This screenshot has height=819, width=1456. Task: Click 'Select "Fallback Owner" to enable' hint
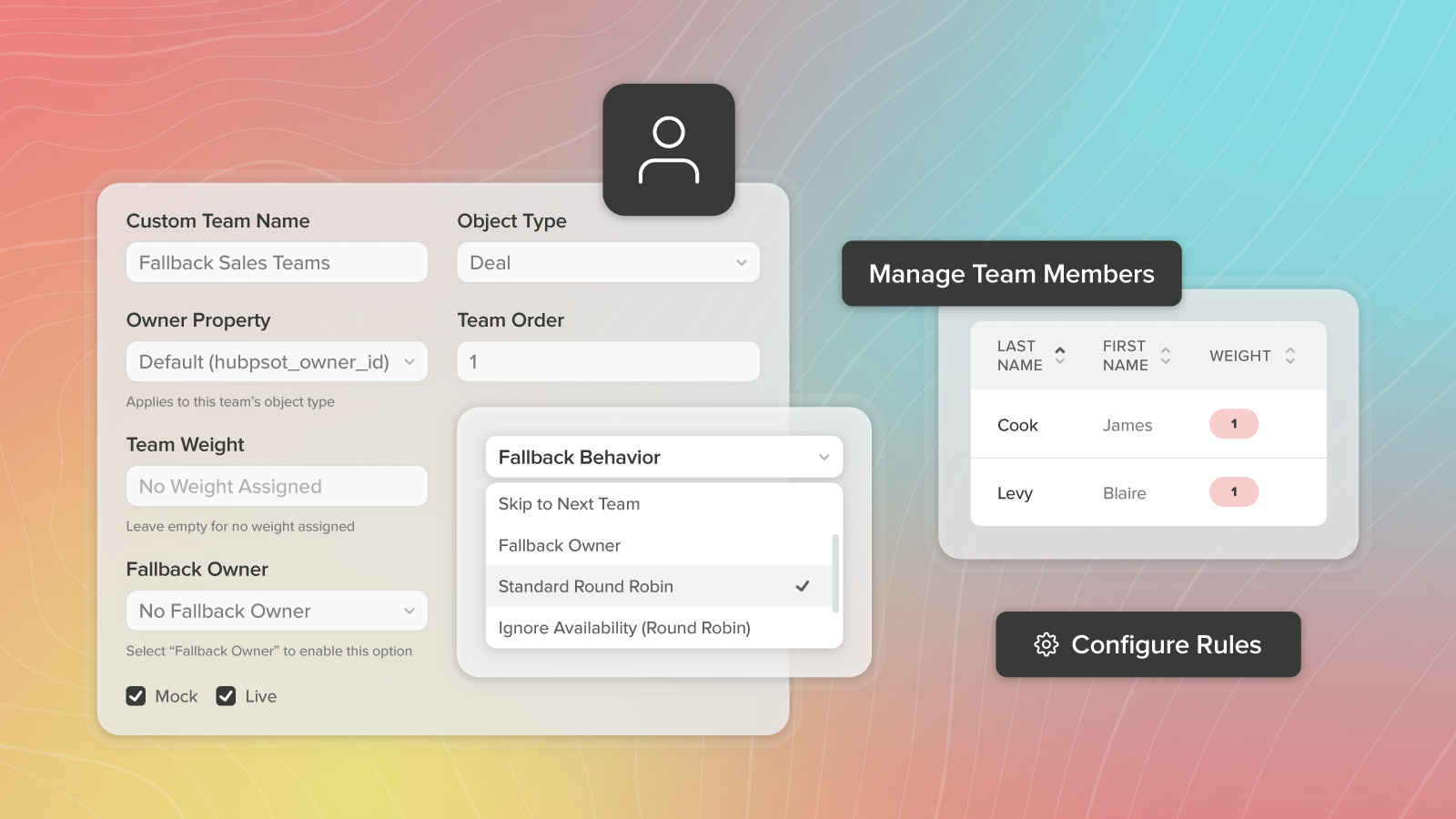pos(269,651)
